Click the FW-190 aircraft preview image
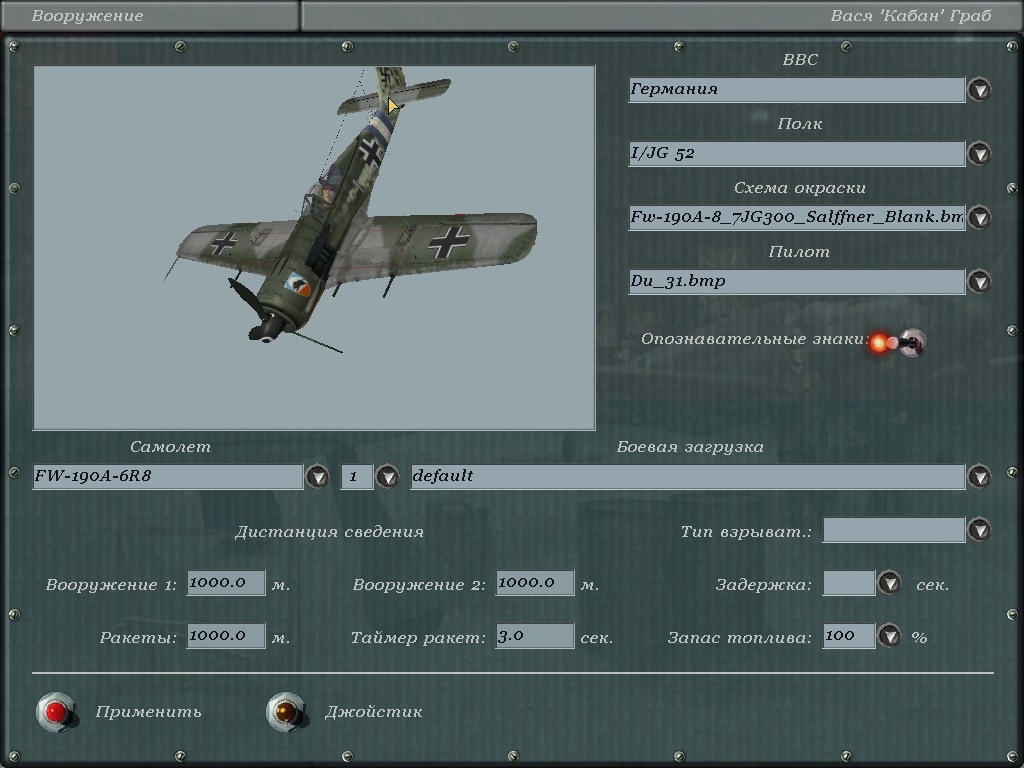The width and height of the screenshot is (1024, 768). [x=314, y=248]
